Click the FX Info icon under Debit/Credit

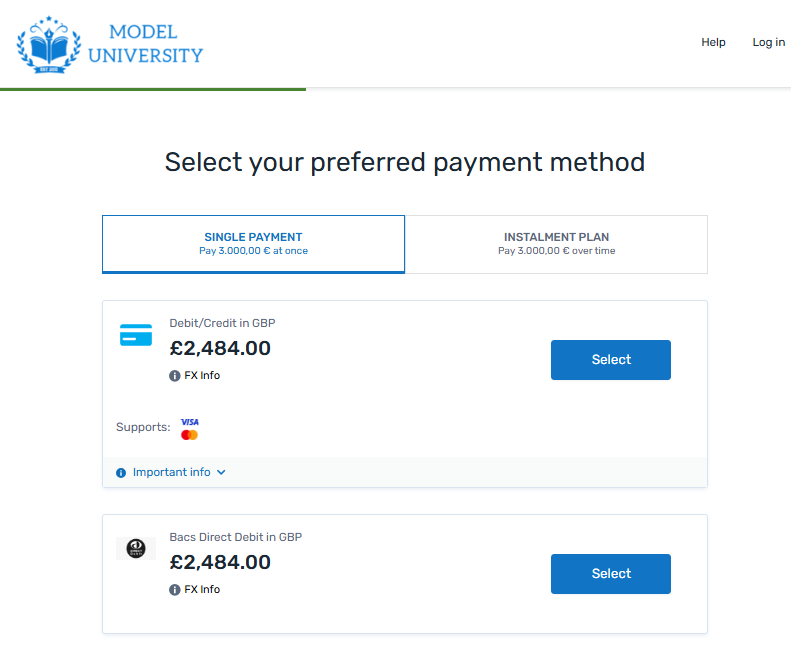tap(175, 376)
